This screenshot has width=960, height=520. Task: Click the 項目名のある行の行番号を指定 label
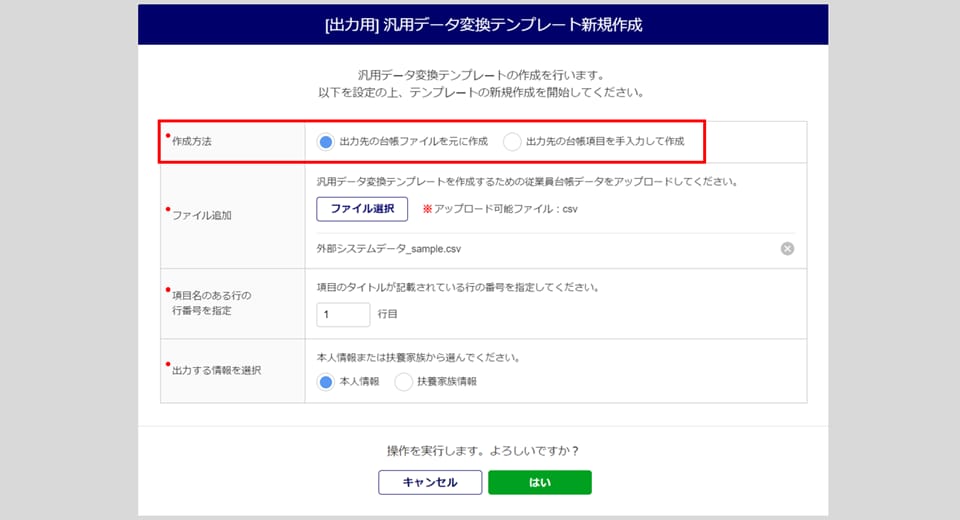point(211,303)
